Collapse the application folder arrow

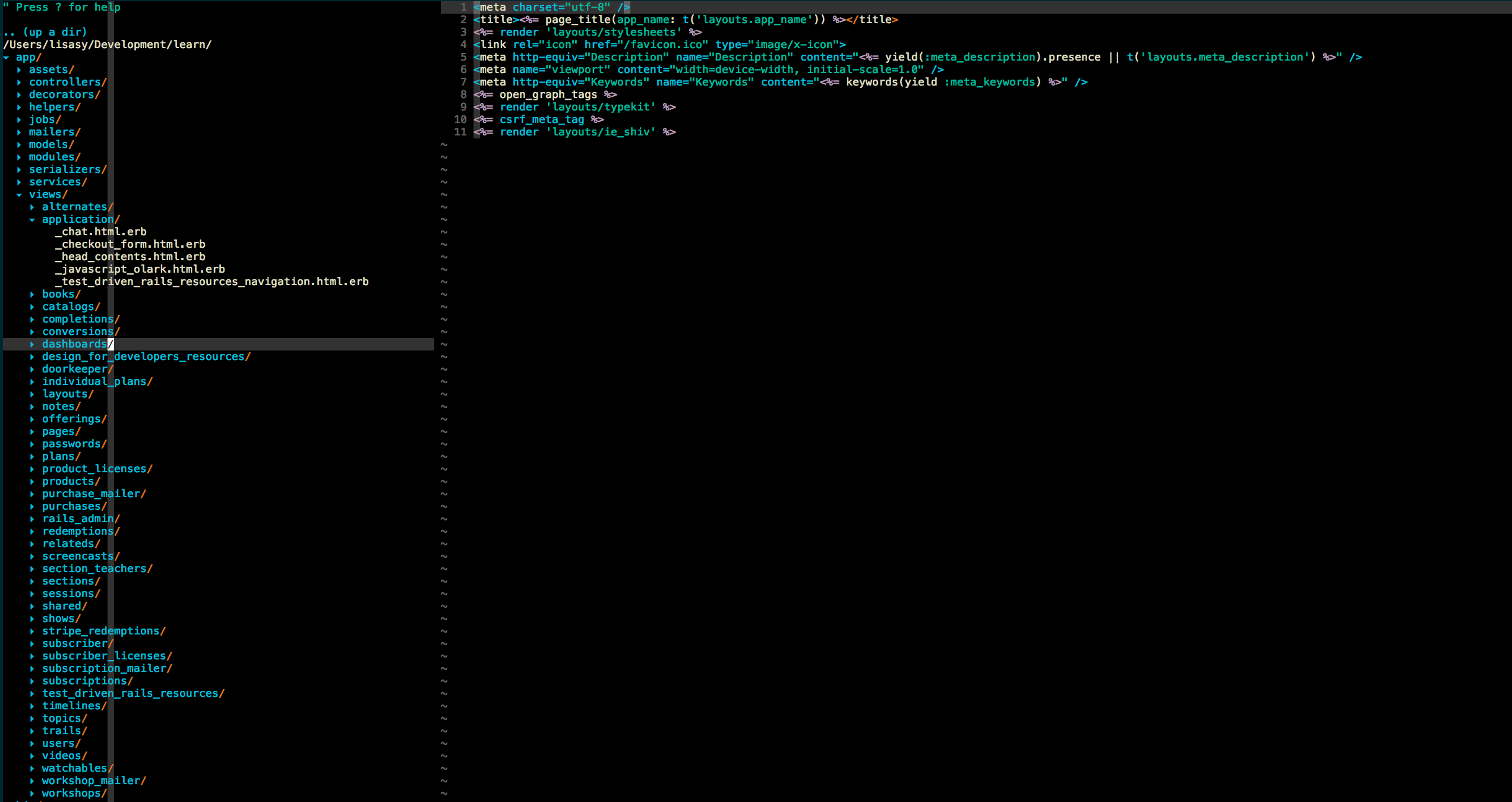[32, 220]
